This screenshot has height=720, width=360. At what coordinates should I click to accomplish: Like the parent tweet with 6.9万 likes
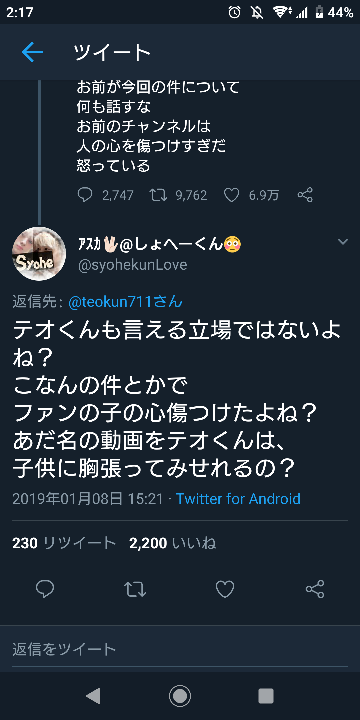pyautogui.click(x=231, y=195)
